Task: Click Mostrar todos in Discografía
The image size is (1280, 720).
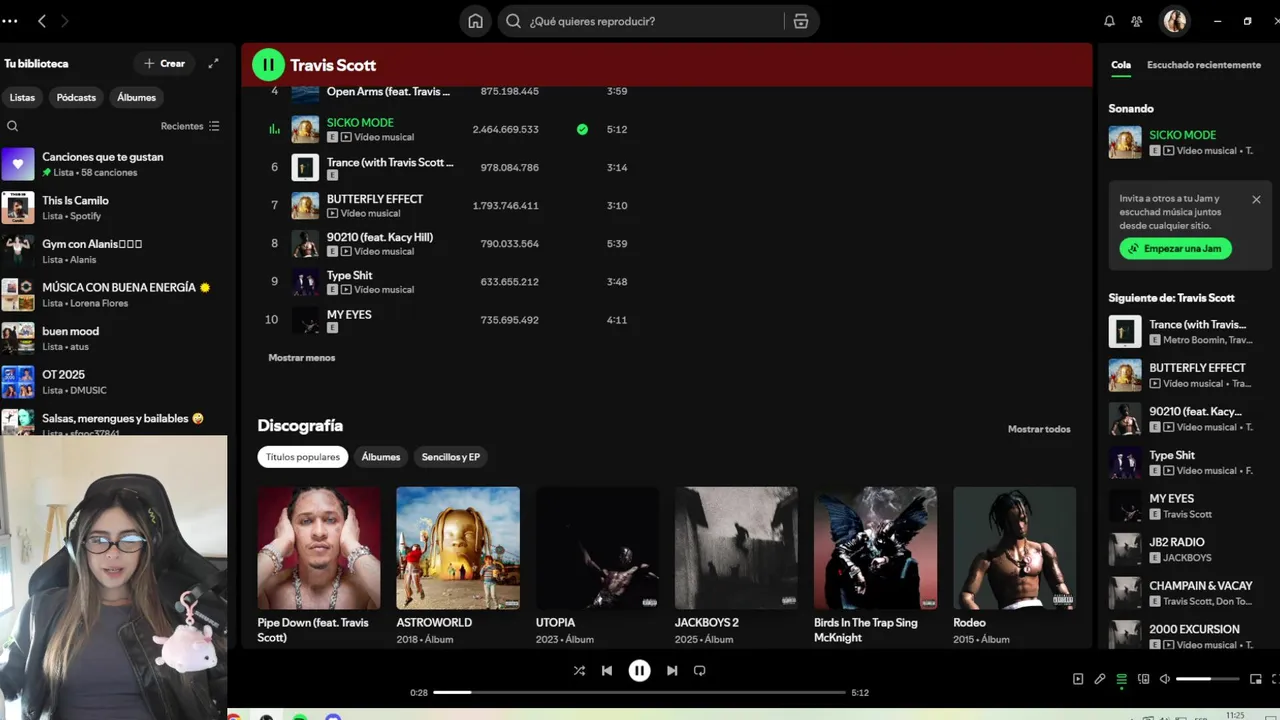Action: (x=1039, y=429)
